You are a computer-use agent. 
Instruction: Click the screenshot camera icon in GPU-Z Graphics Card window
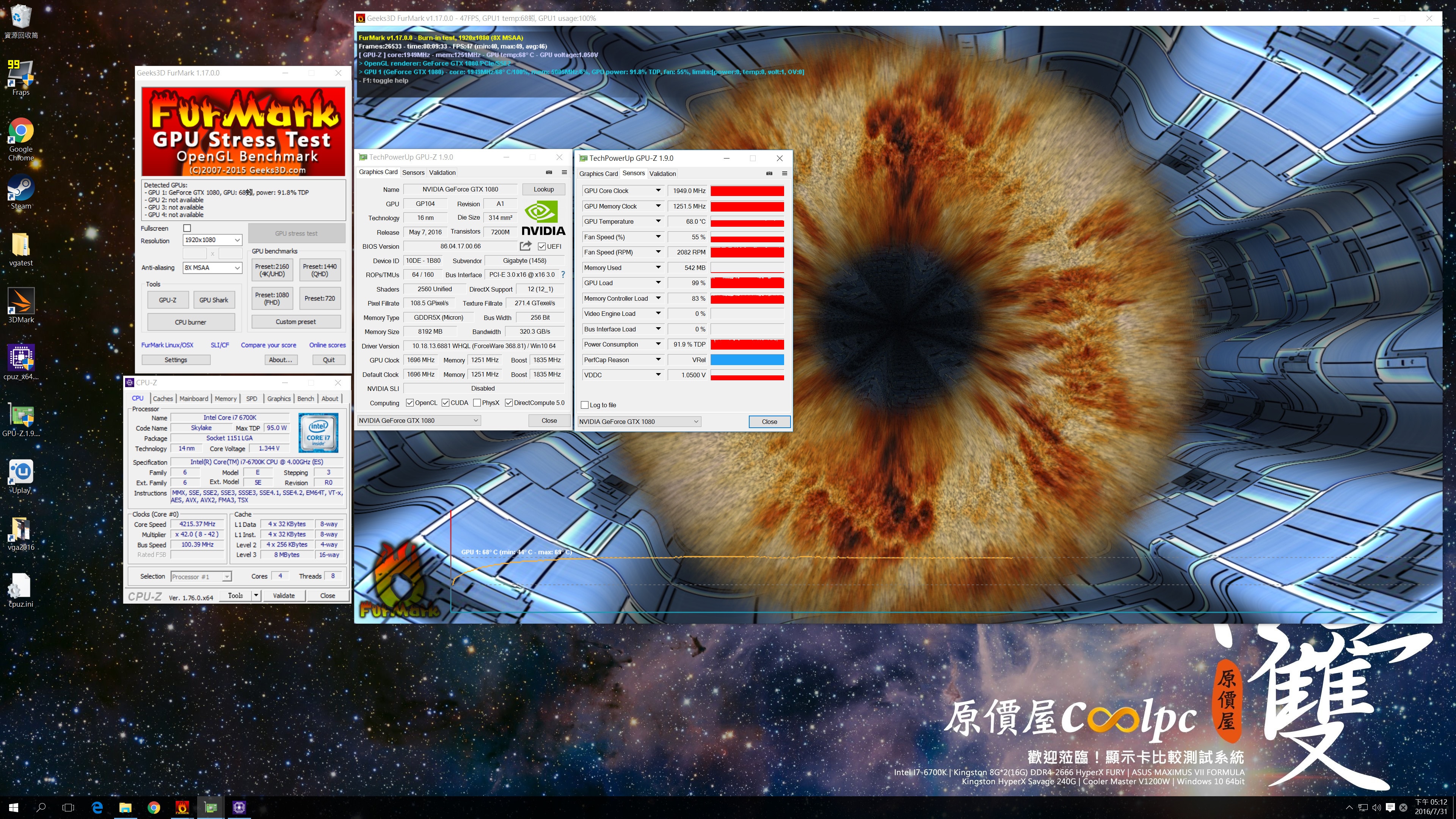point(548,173)
